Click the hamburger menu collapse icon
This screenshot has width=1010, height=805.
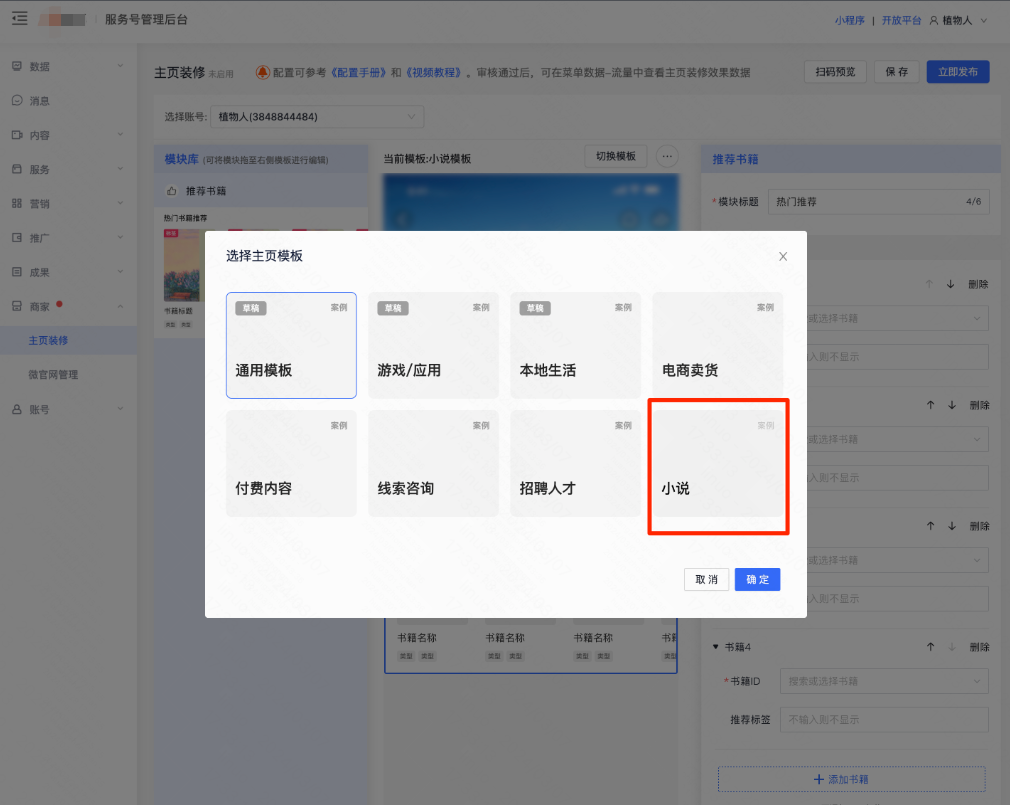(19, 19)
